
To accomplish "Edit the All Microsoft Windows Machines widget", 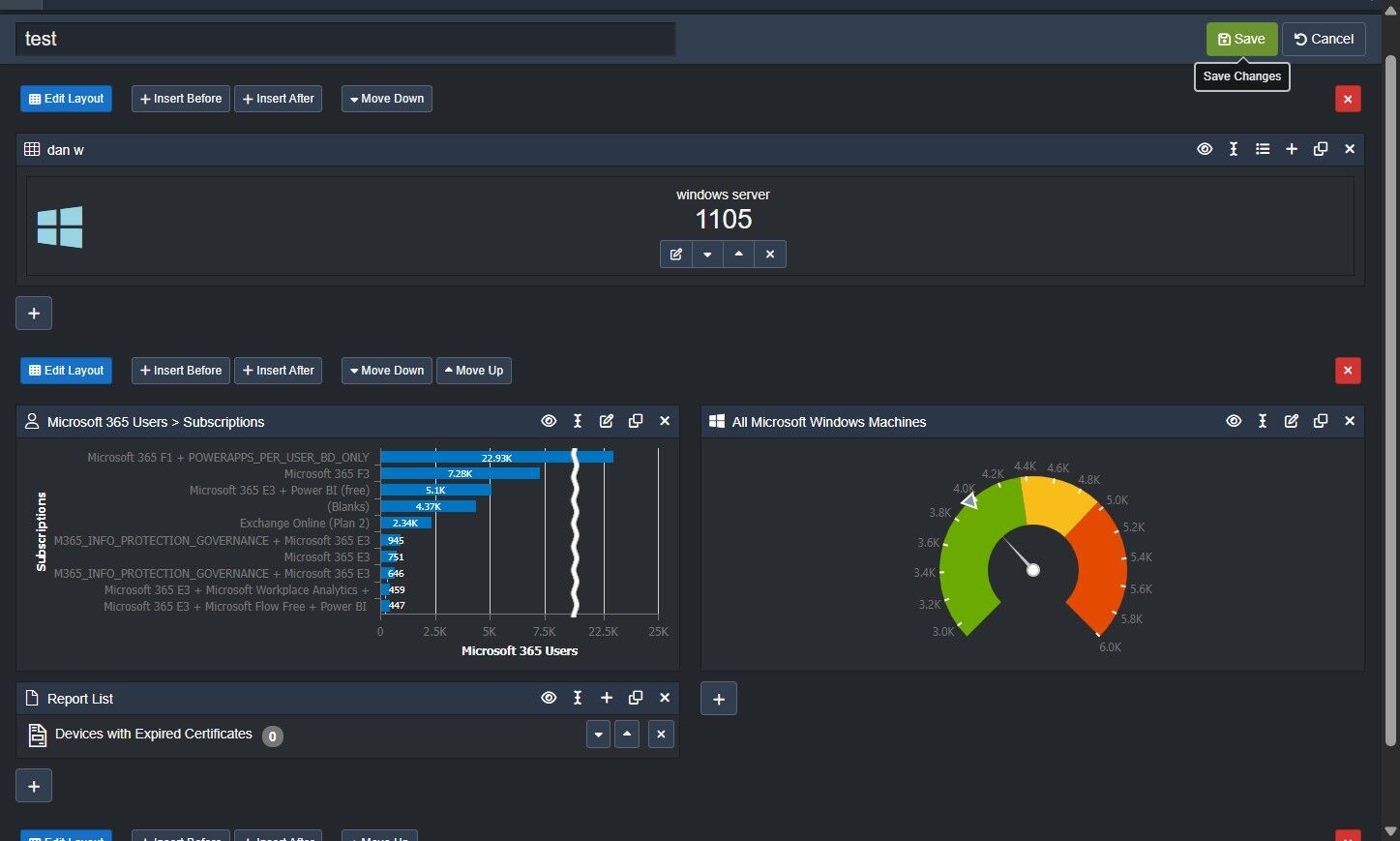I will coord(1292,421).
